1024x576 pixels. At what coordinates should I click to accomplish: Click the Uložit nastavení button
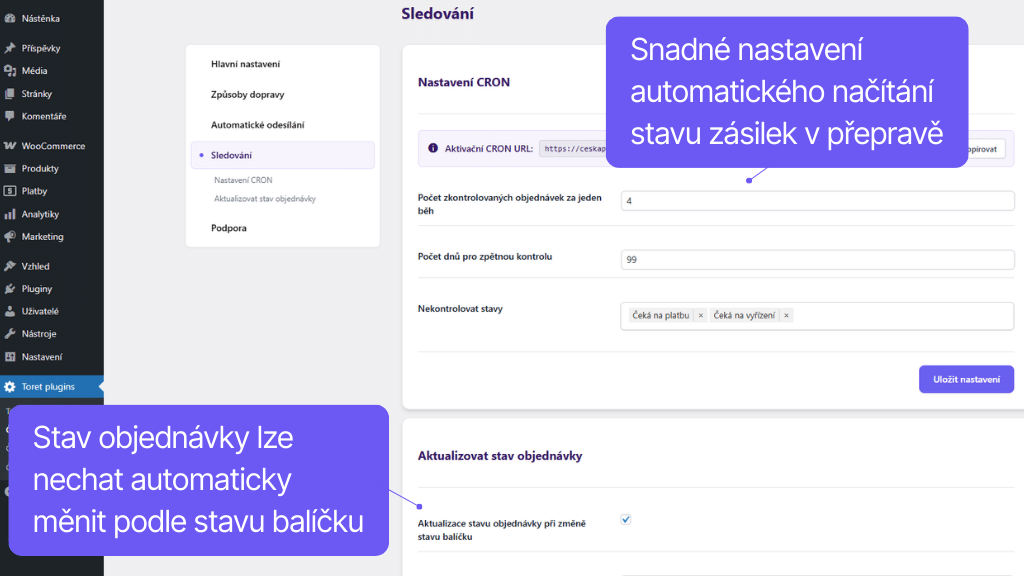pyautogui.click(x=966, y=379)
